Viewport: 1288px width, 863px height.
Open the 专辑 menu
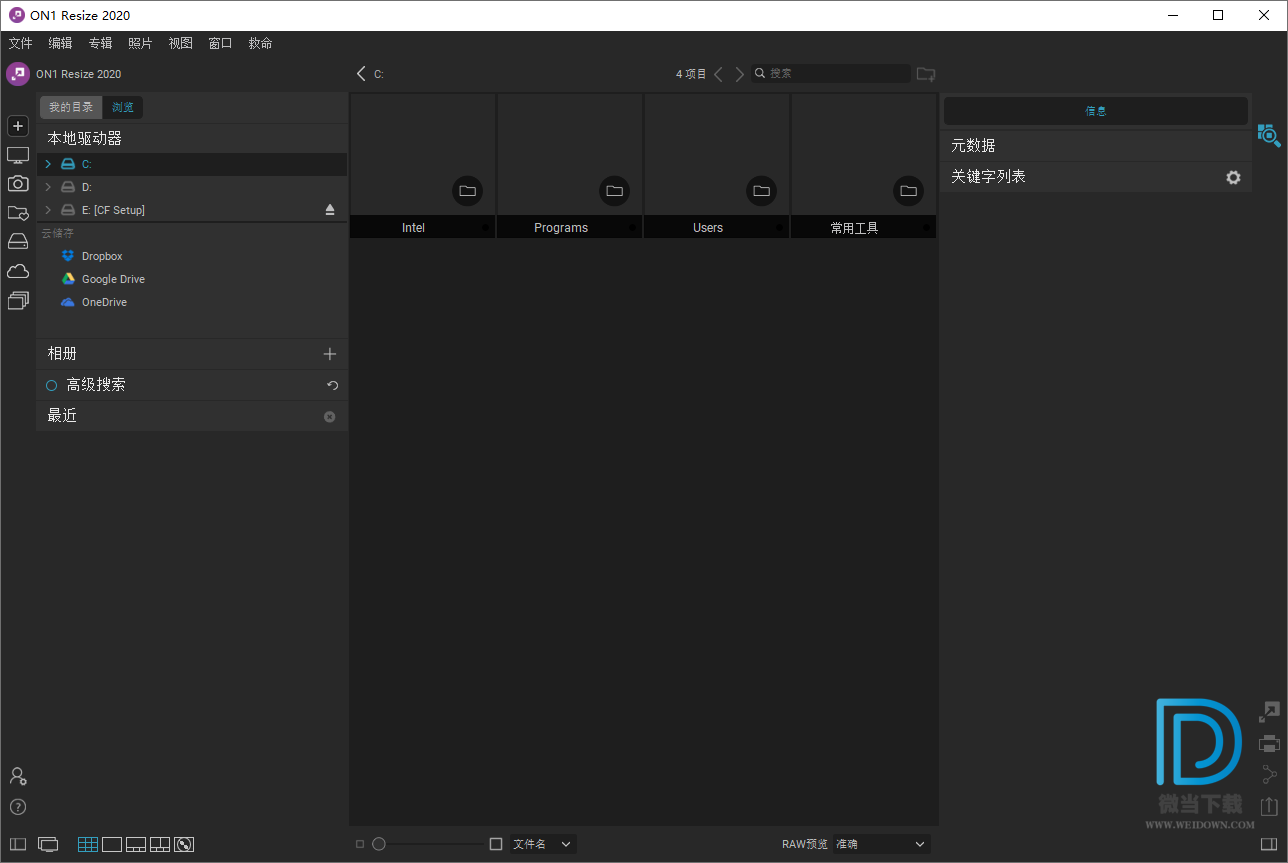pyautogui.click(x=101, y=43)
